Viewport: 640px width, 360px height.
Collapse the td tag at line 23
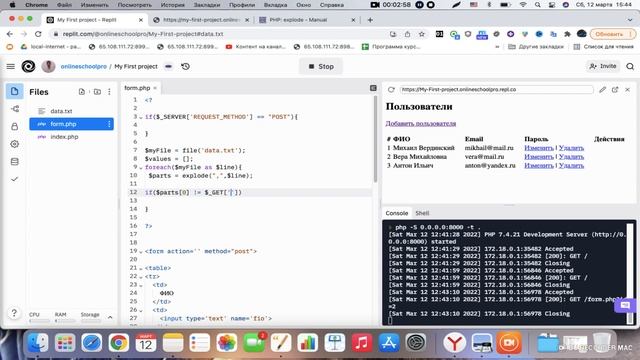(x=141, y=285)
